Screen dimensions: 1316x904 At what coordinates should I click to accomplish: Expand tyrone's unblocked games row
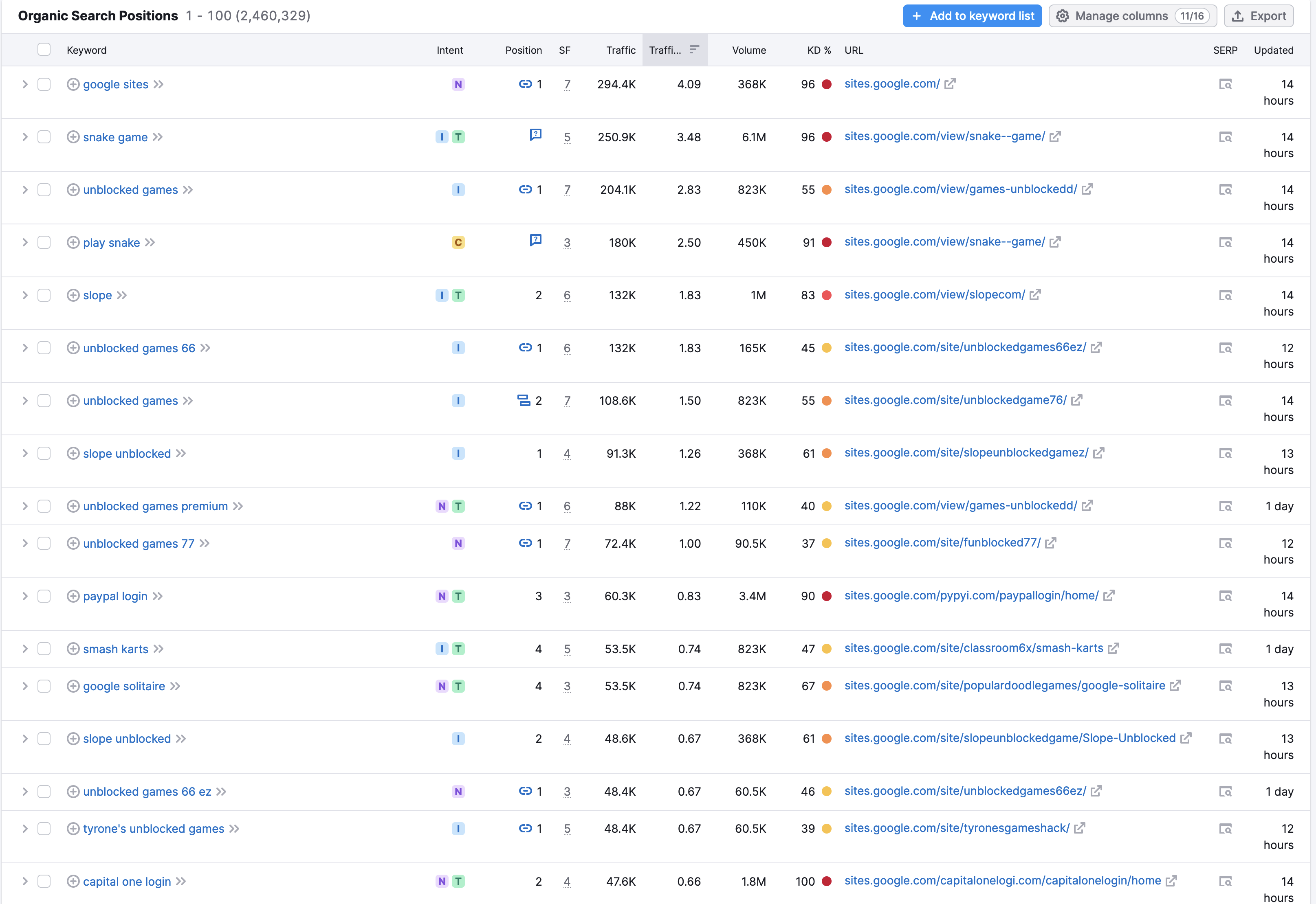25,829
